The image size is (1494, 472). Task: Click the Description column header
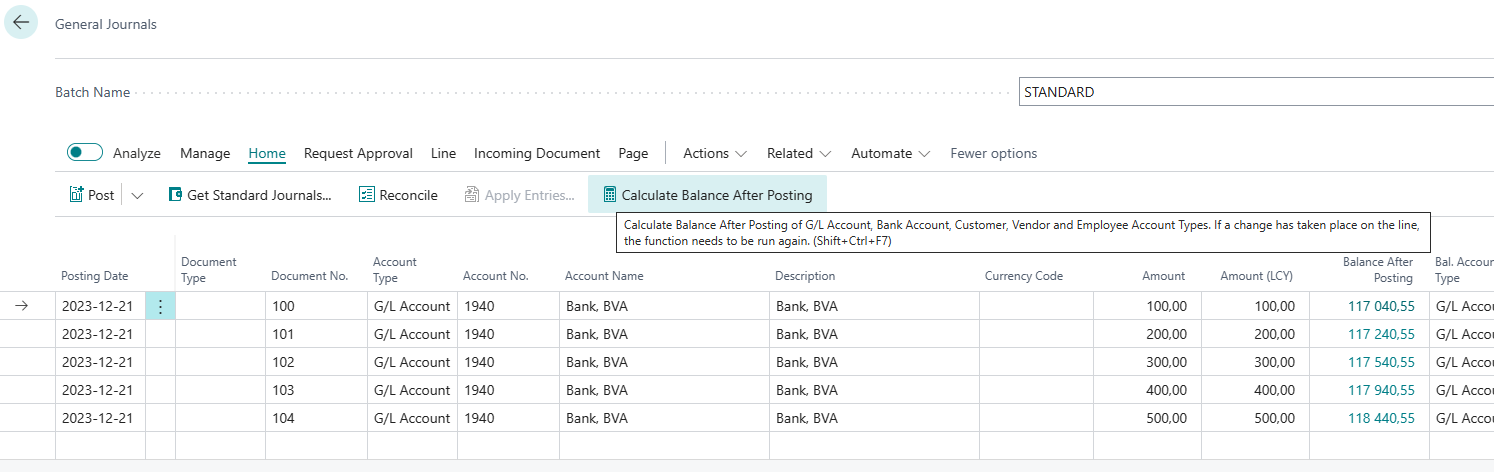[x=805, y=276]
